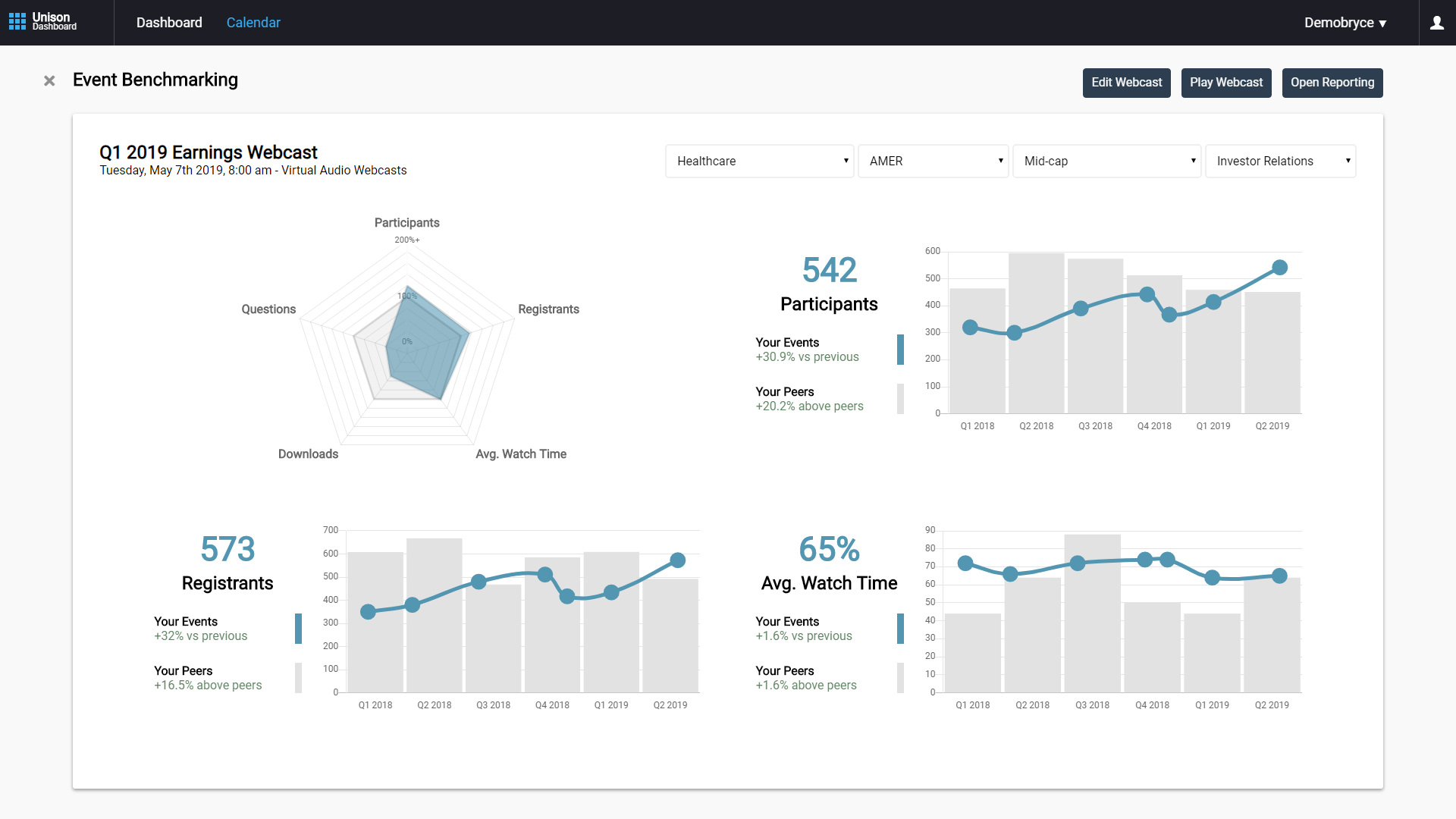Open the user profile icon
1456x819 pixels.
click(1436, 23)
